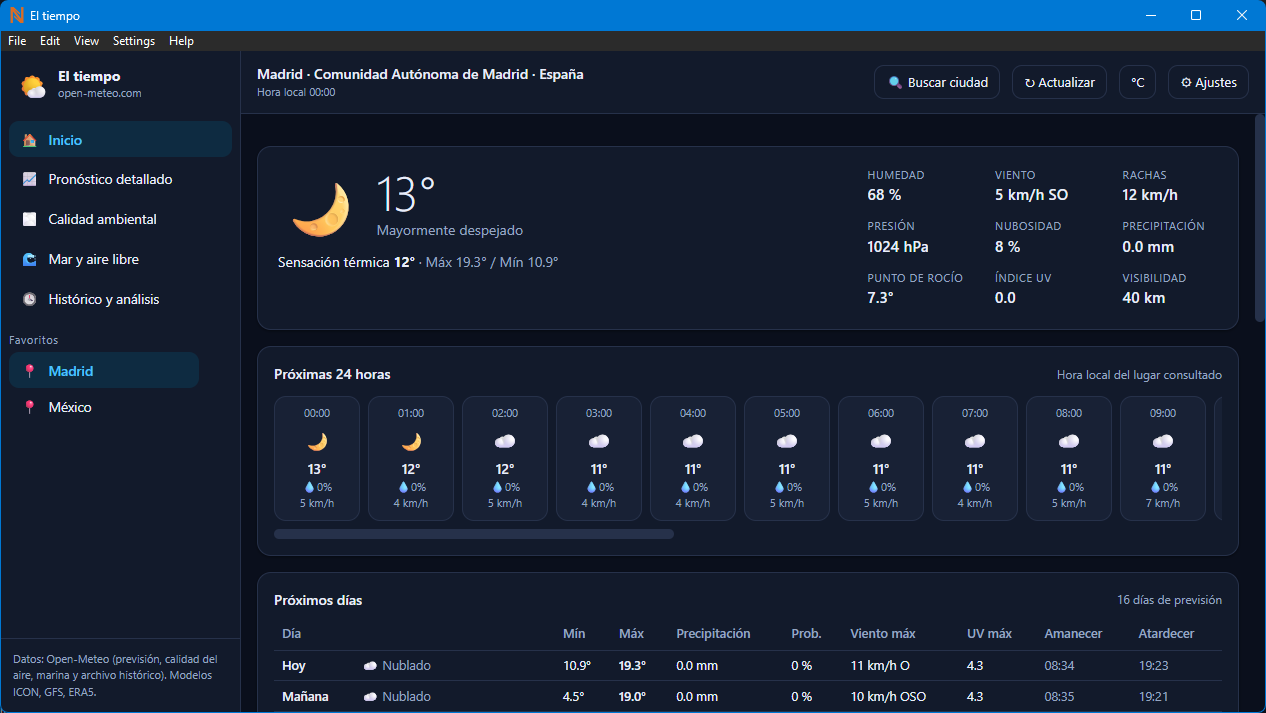Select the 07:00 hourly forecast card

coord(975,458)
